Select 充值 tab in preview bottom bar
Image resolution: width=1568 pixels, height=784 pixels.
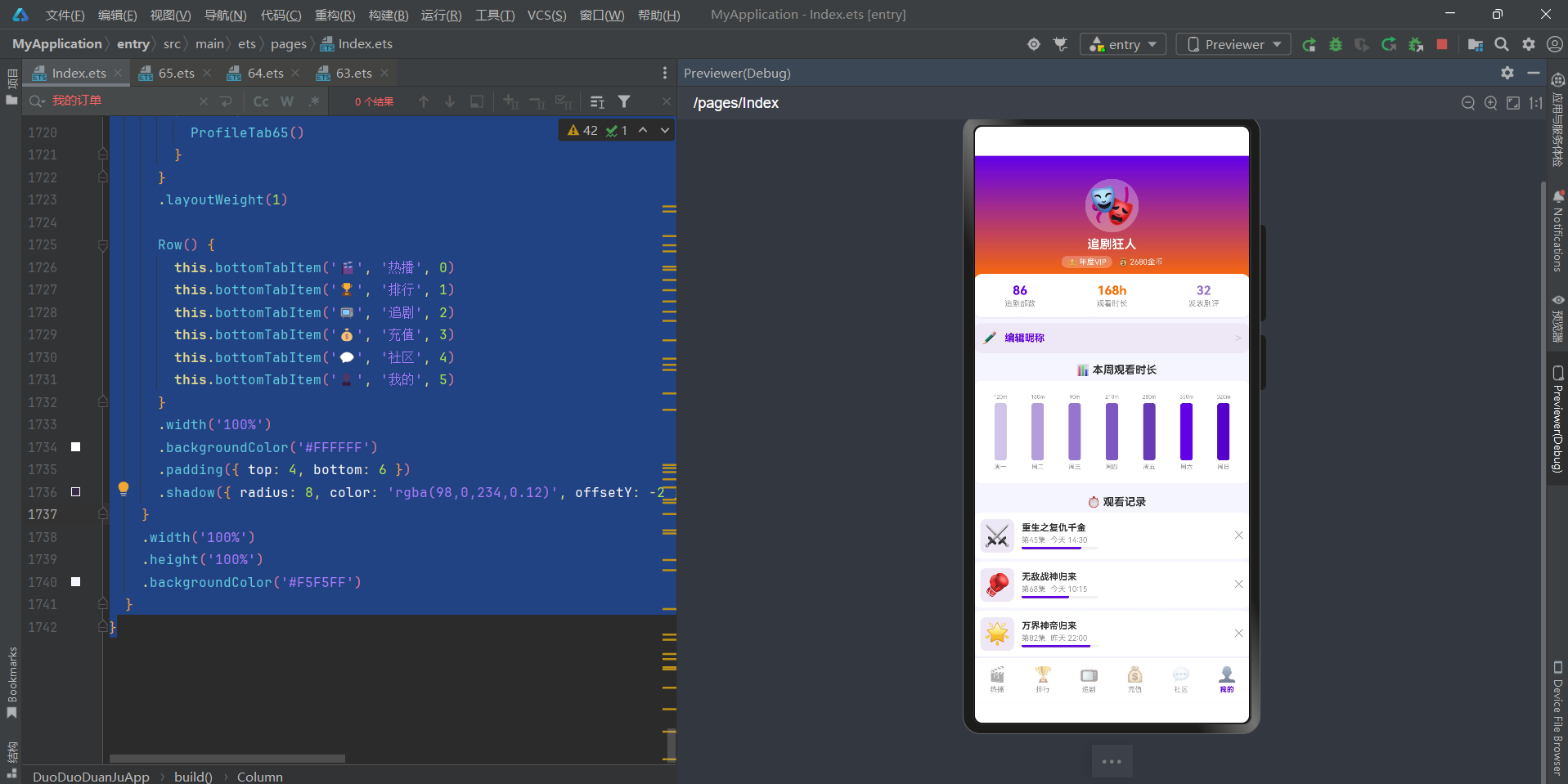1134,679
